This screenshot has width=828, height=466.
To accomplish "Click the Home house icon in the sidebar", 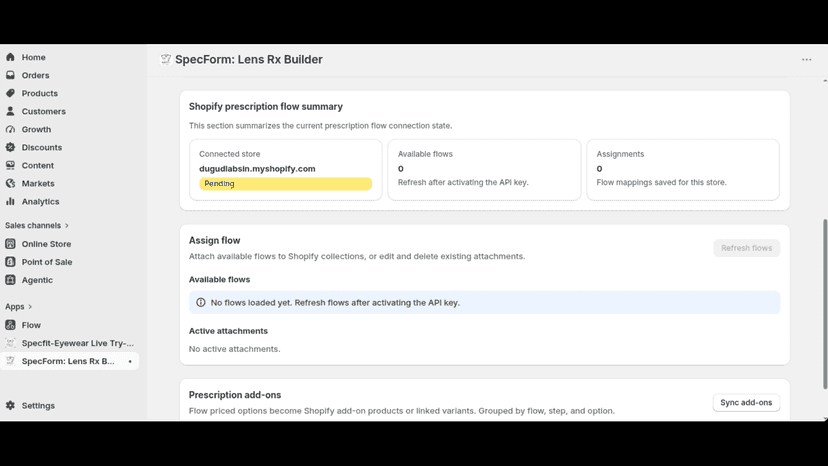I will click(x=10, y=57).
